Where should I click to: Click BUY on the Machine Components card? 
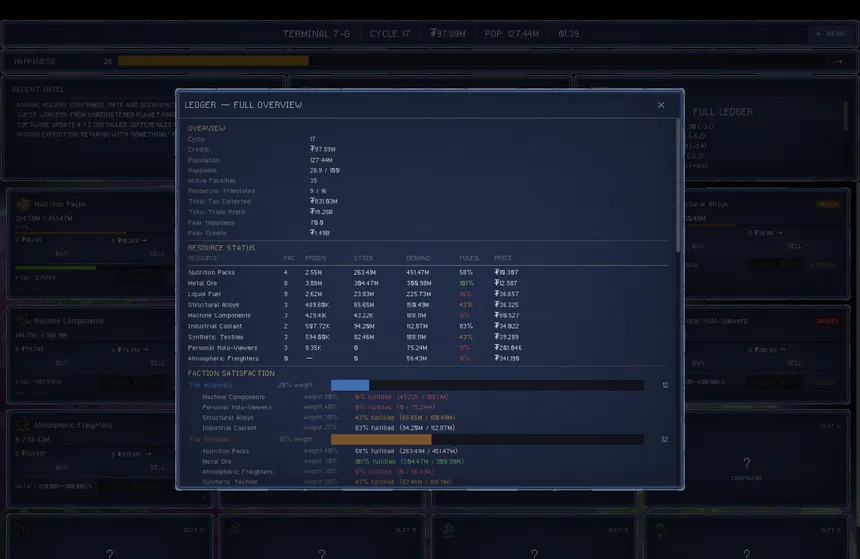pos(61,363)
